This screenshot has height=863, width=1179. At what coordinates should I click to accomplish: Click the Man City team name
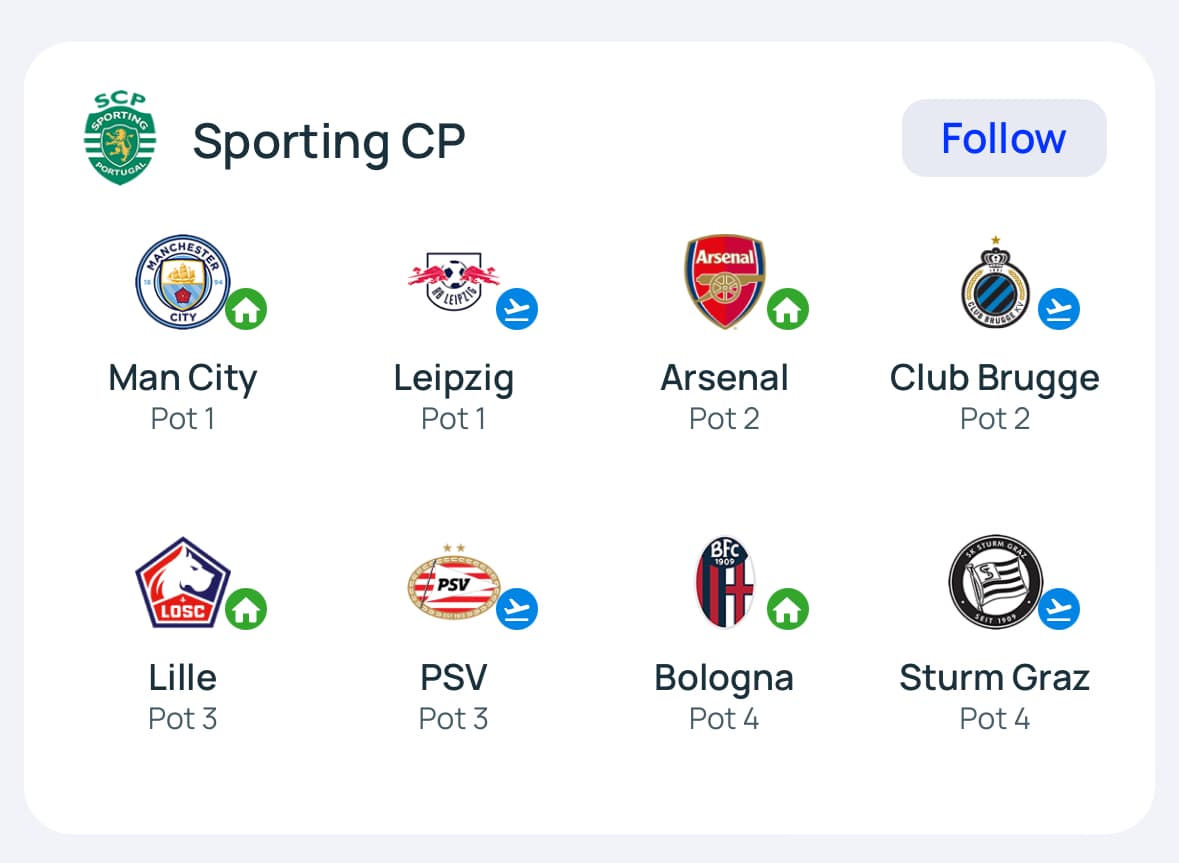click(x=182, y=378)
